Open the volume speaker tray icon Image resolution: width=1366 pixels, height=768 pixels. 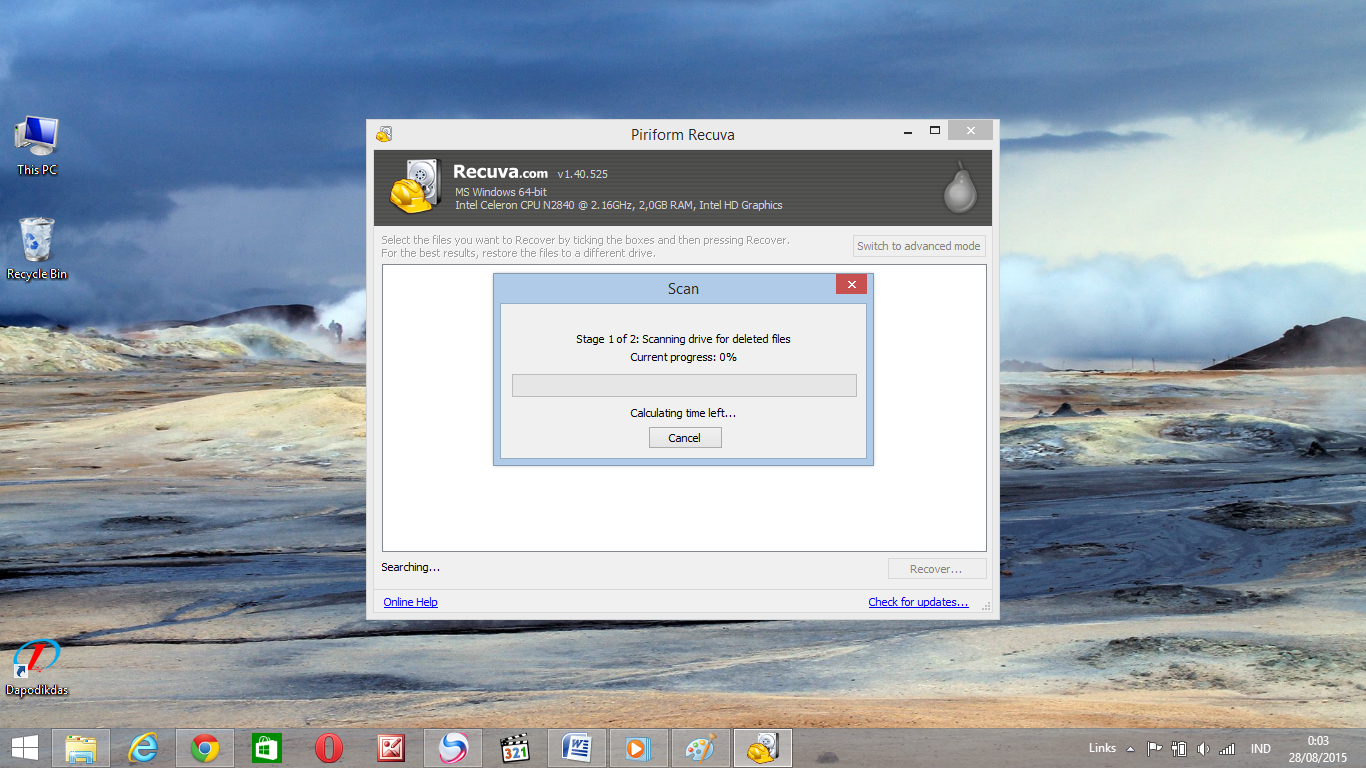(1203, 748)
